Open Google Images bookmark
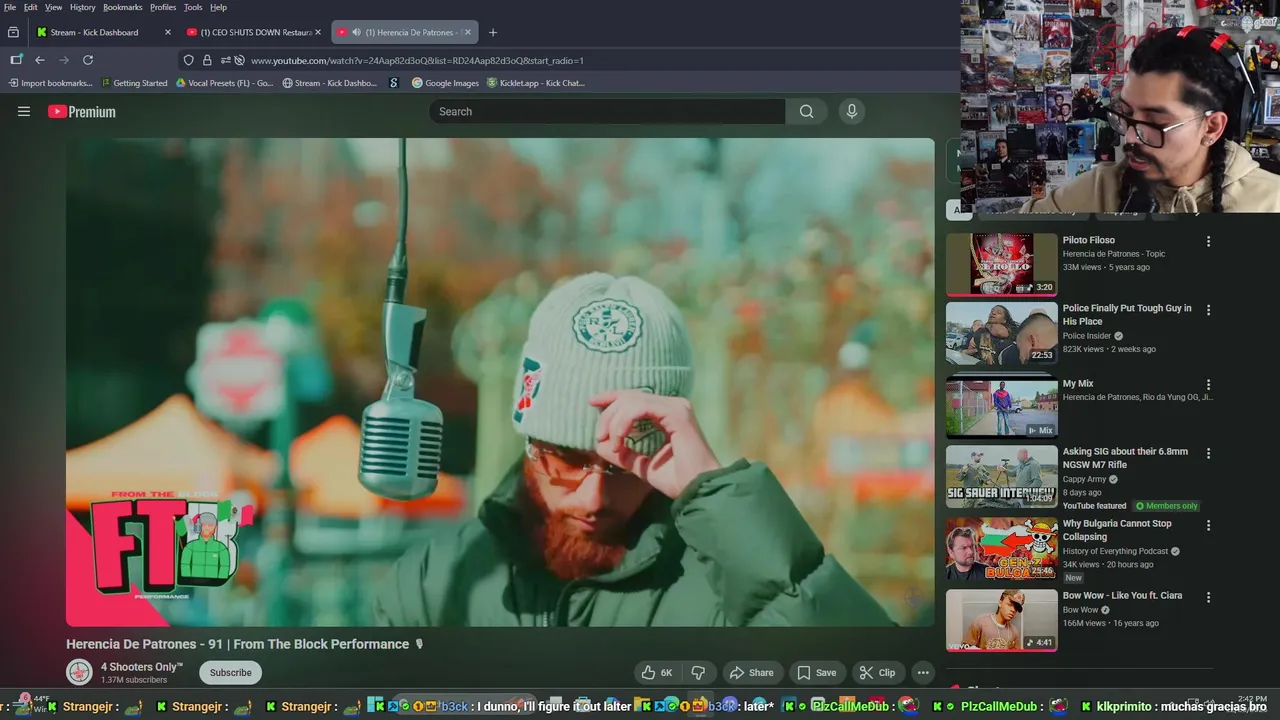Screen dimensions: 1280x720 (446, 83)
